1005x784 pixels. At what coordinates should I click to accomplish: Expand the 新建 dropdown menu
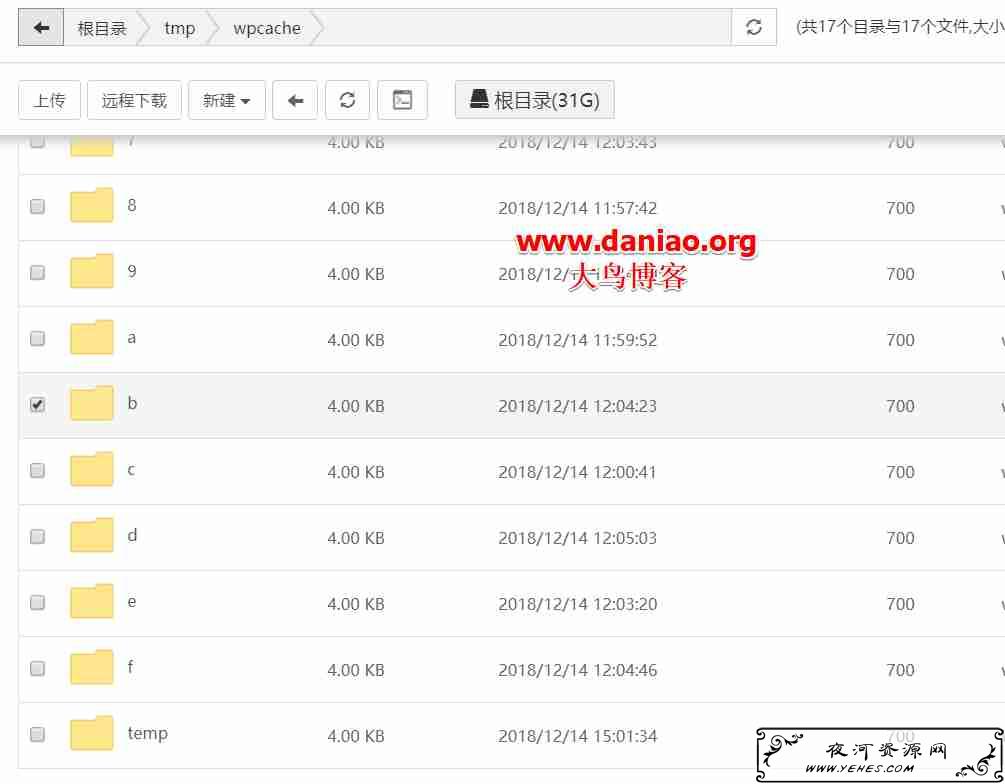tap(226, 100)
